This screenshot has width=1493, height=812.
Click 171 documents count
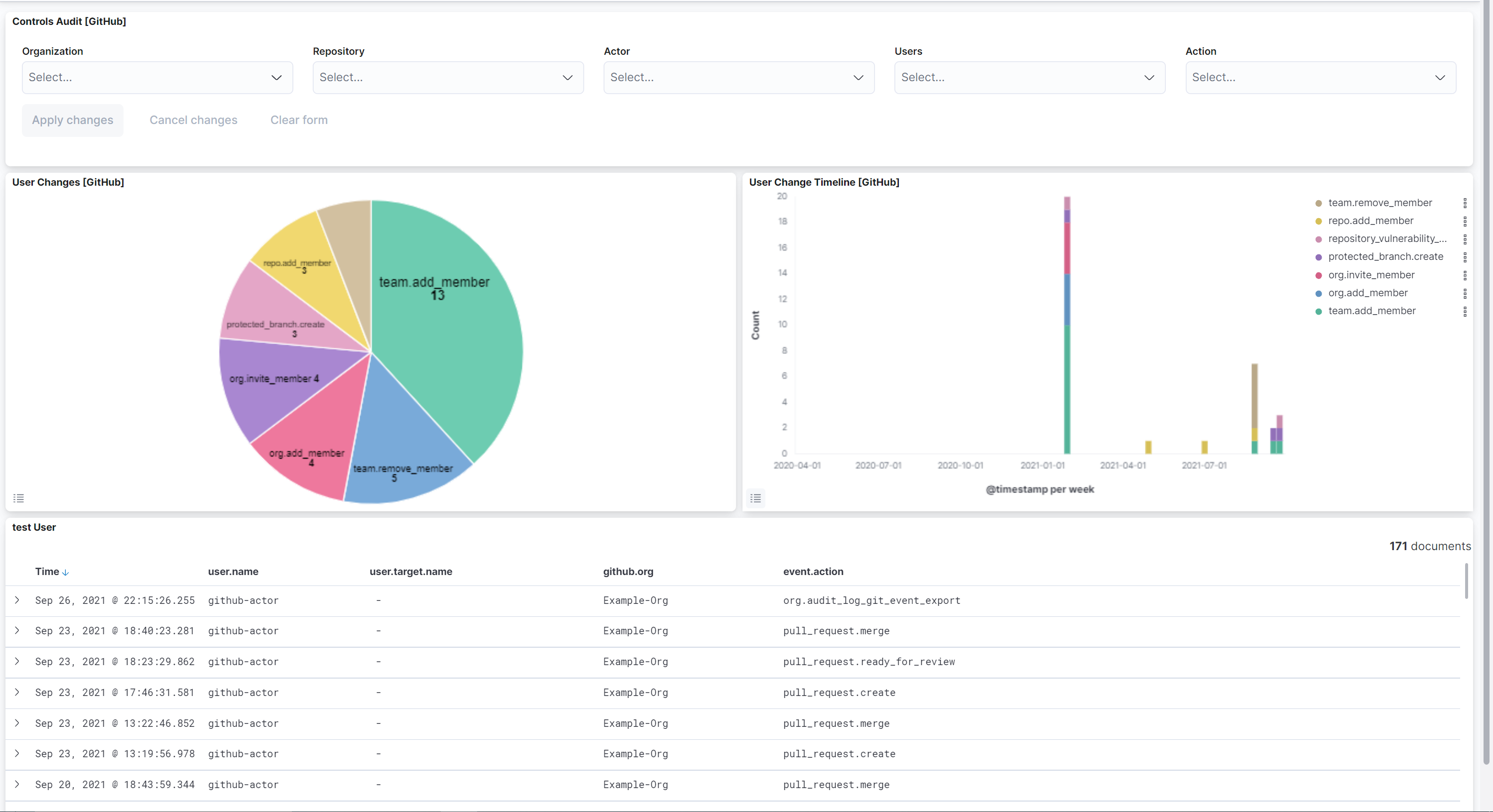coord(1430,546)
